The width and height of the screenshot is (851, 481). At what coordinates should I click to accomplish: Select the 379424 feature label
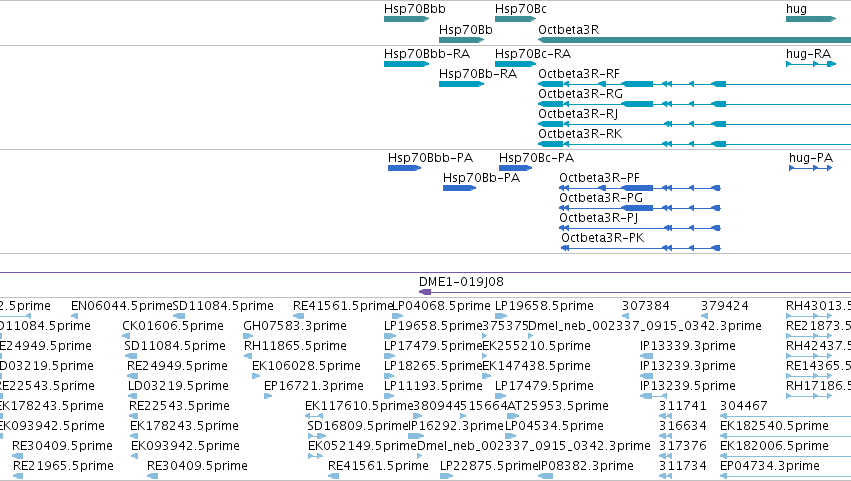725,306
